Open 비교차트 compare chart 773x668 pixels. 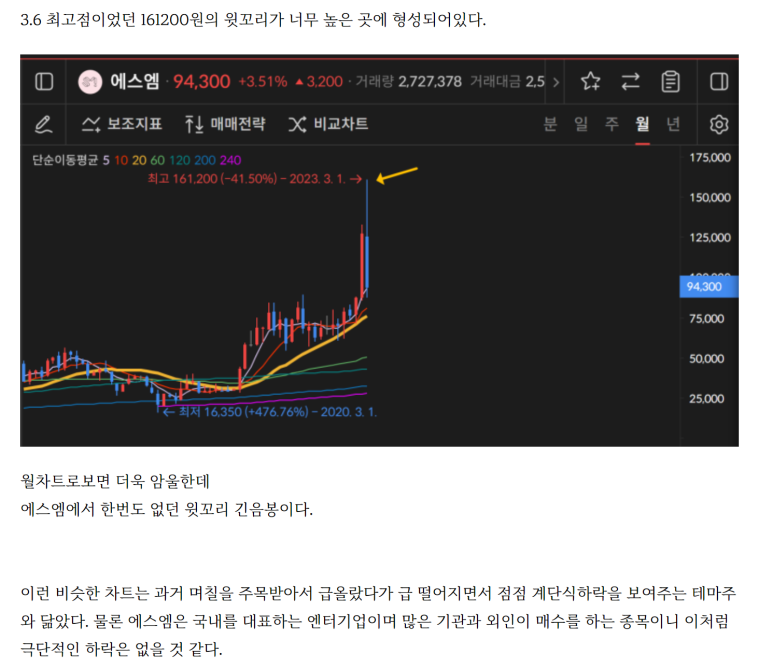[x=328, y=124]
